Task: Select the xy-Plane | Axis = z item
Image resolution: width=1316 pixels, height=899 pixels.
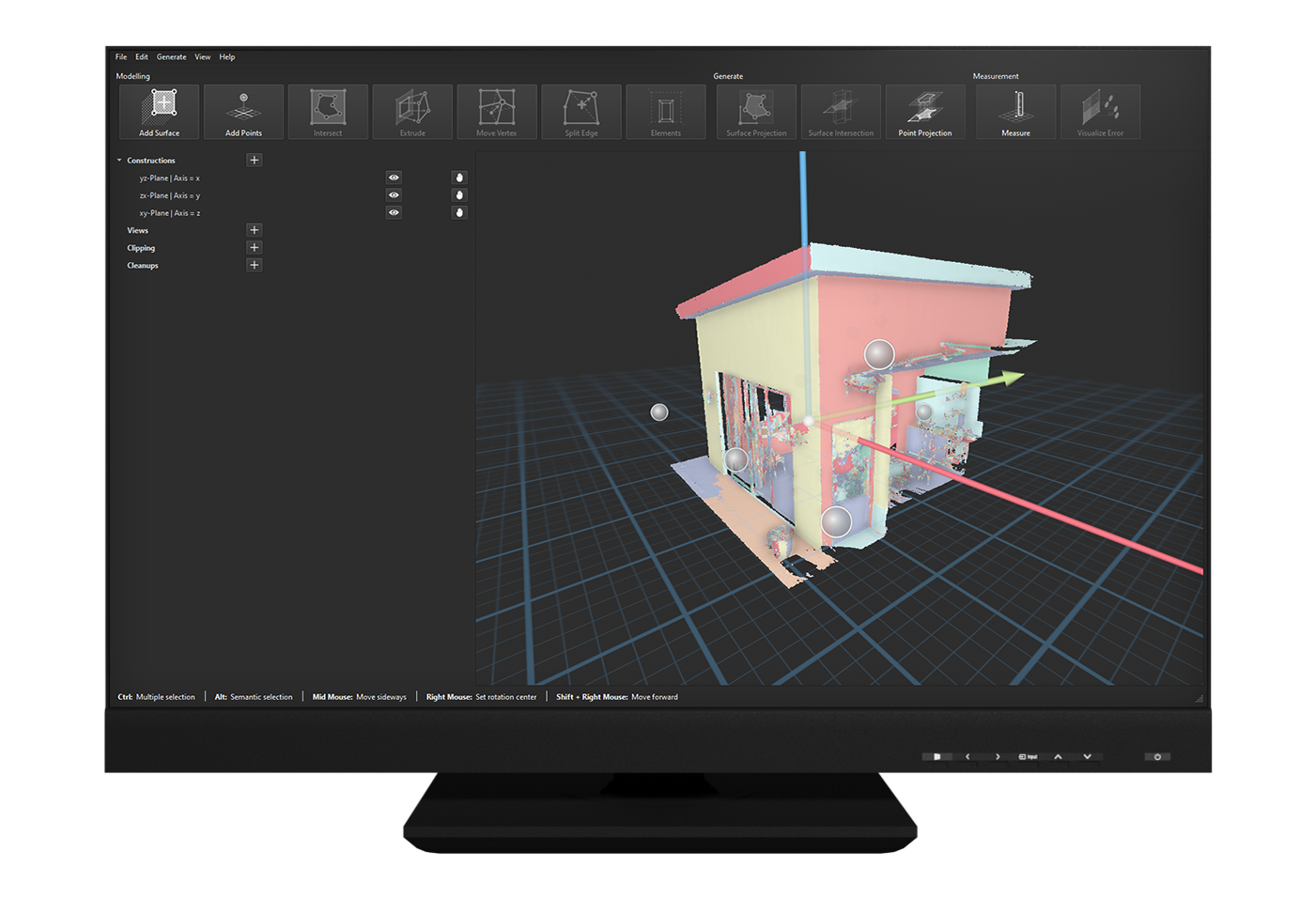Action: pos(170,213)
